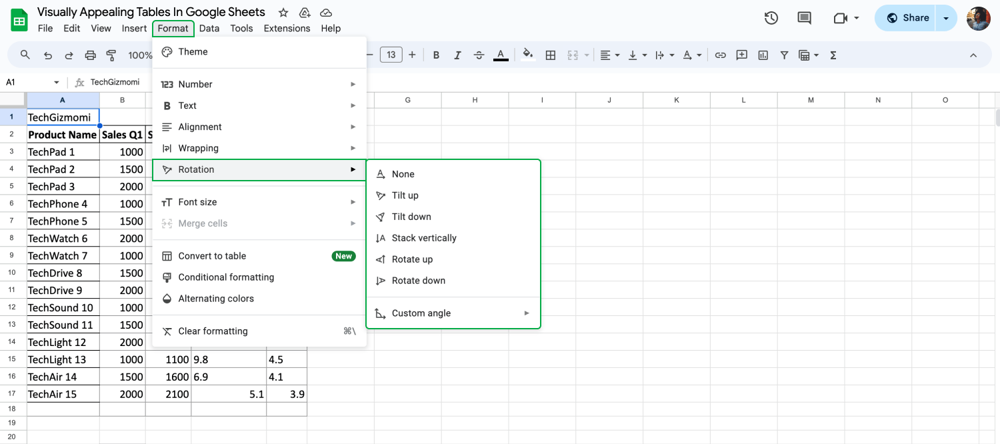Open version history clock icon
Viewport: 1000px width, 444px height.
click(771, 18)
